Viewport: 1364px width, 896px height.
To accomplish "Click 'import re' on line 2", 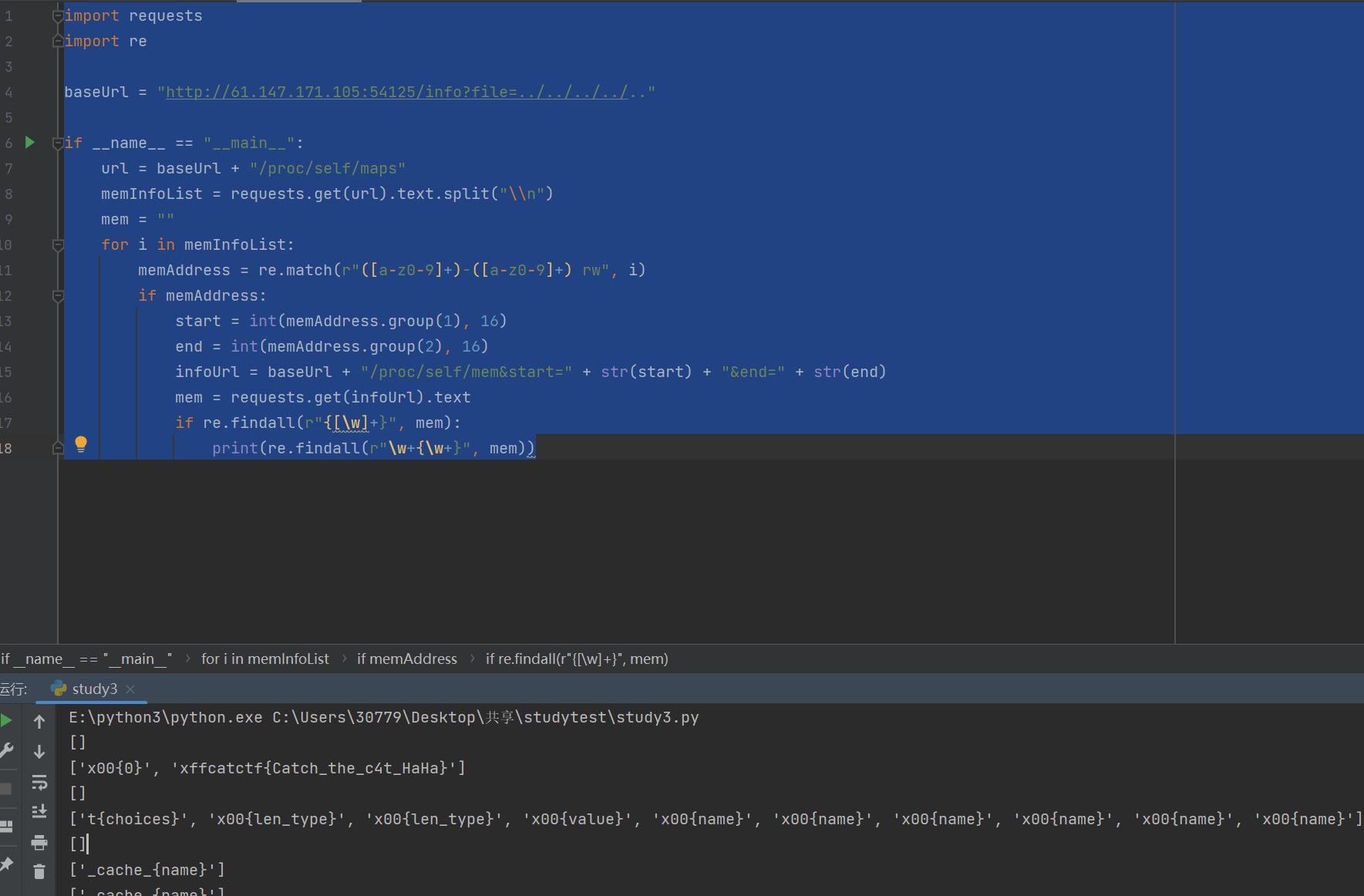I will click(106, 41).
